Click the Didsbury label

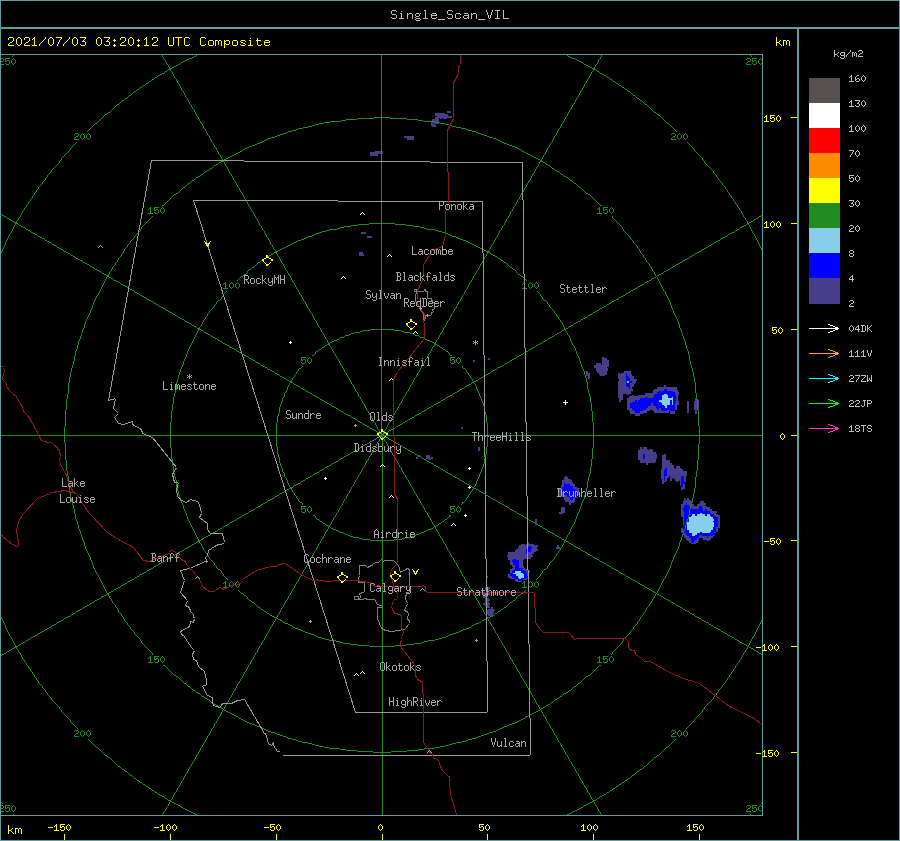pos(377,448)
